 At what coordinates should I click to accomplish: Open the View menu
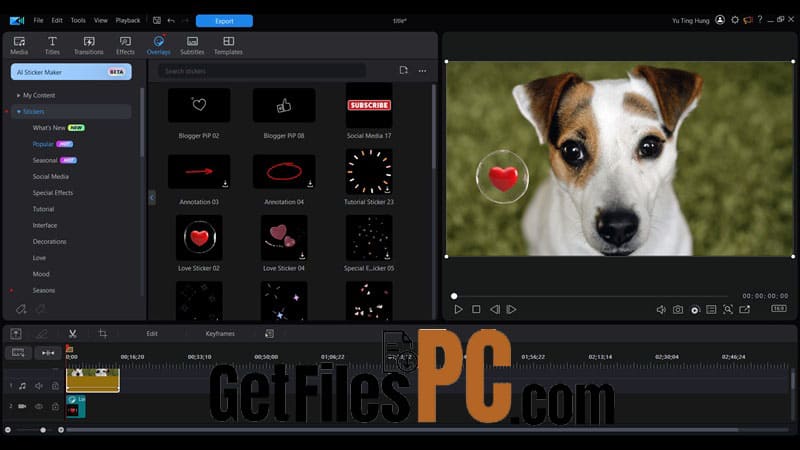(101, 20)
